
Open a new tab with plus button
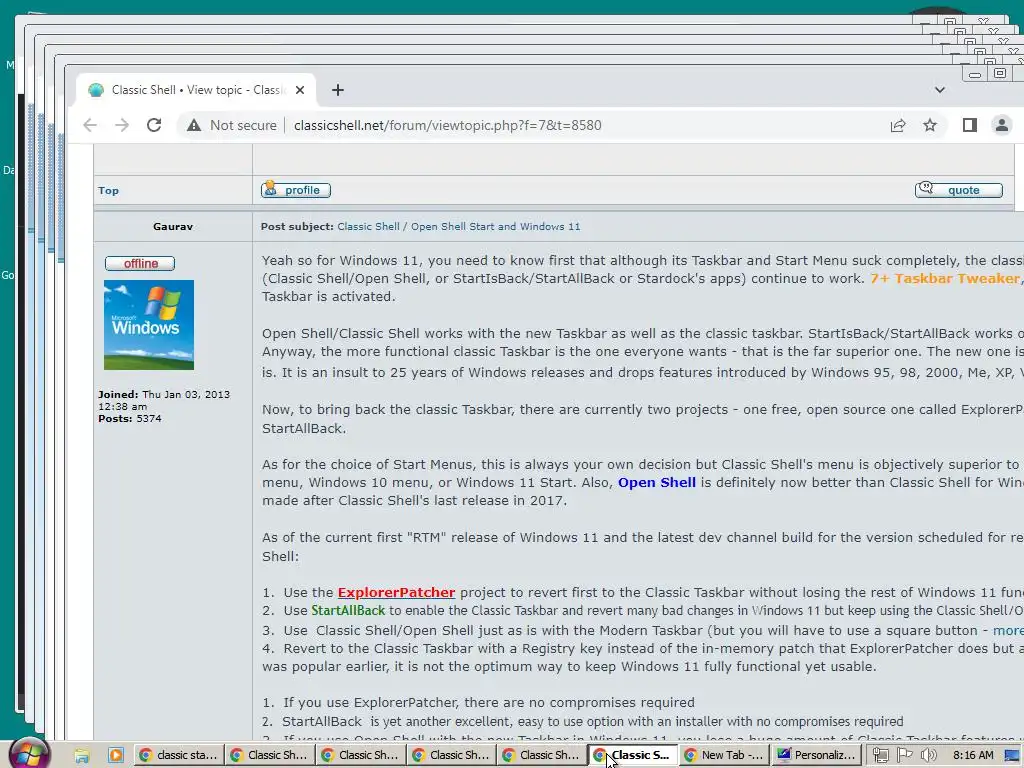pyautogui.click(x=338, y=90)
